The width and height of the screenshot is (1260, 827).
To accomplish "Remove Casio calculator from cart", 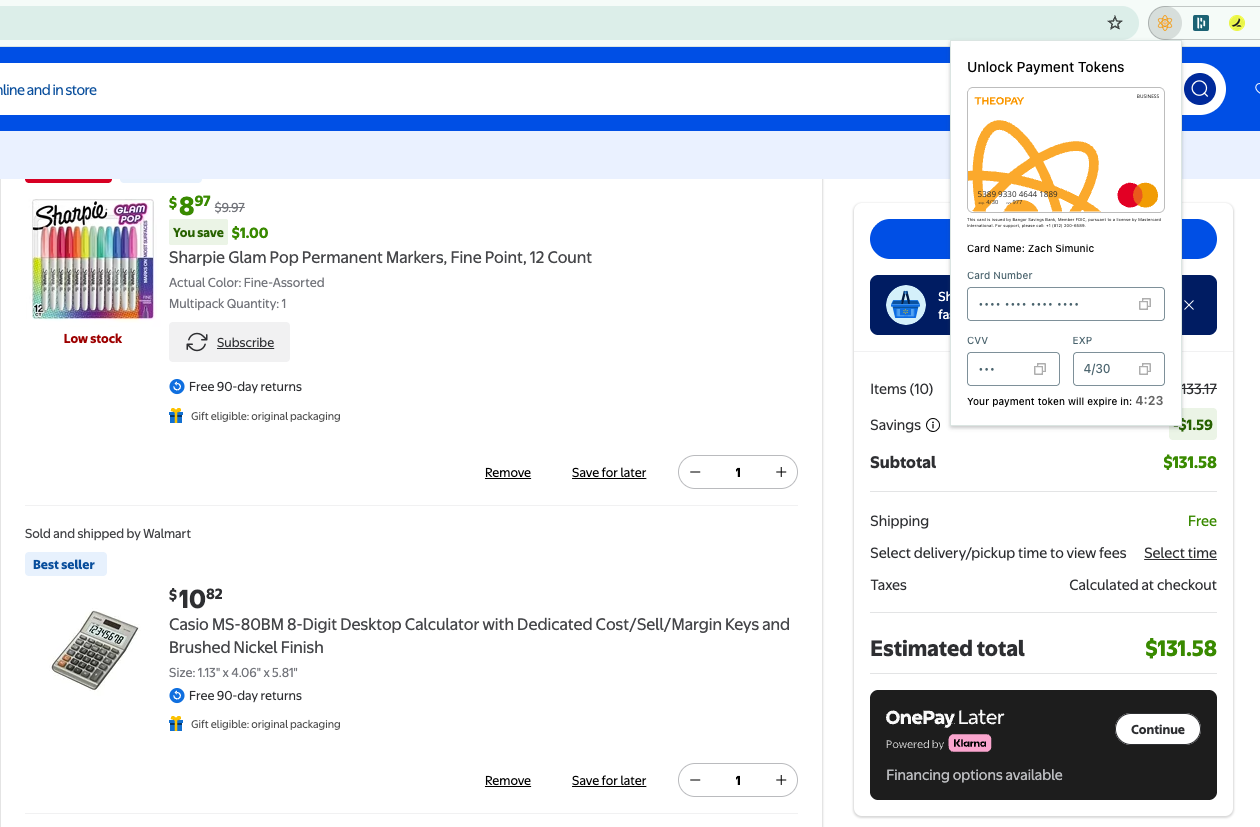I will tap(508, 780).
